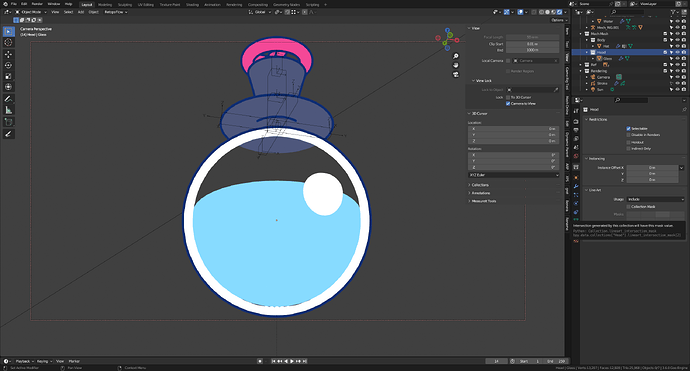The image size is (690, 371).
Task: Open the Global transform orientation dropdown
Action: coord(260,12)
